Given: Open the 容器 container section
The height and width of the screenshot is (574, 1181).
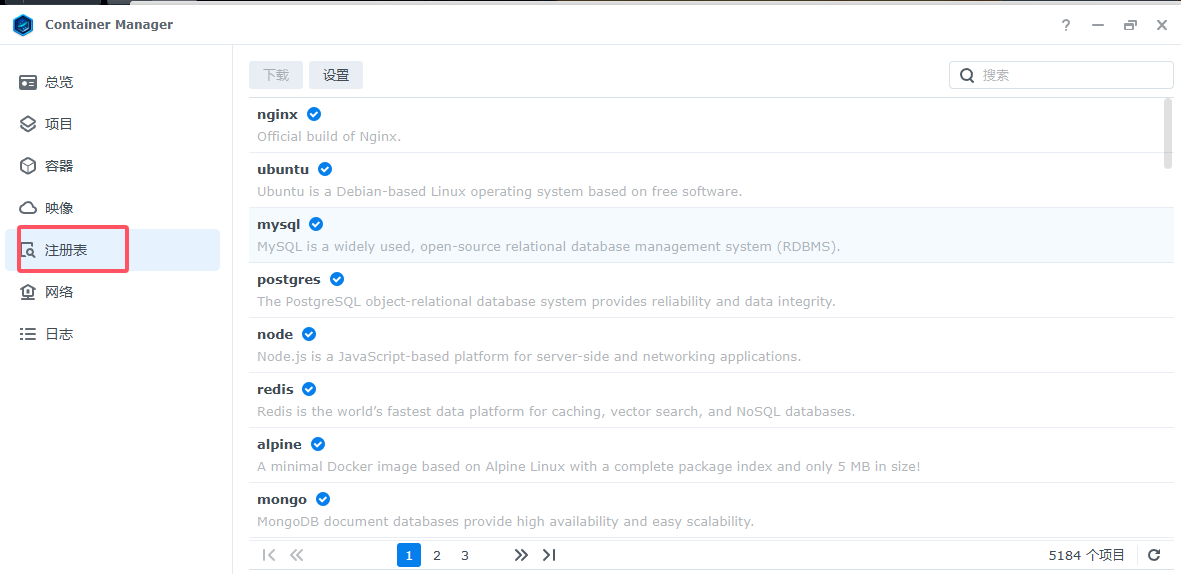Looking at the screenshot, I should coord(112,166).
